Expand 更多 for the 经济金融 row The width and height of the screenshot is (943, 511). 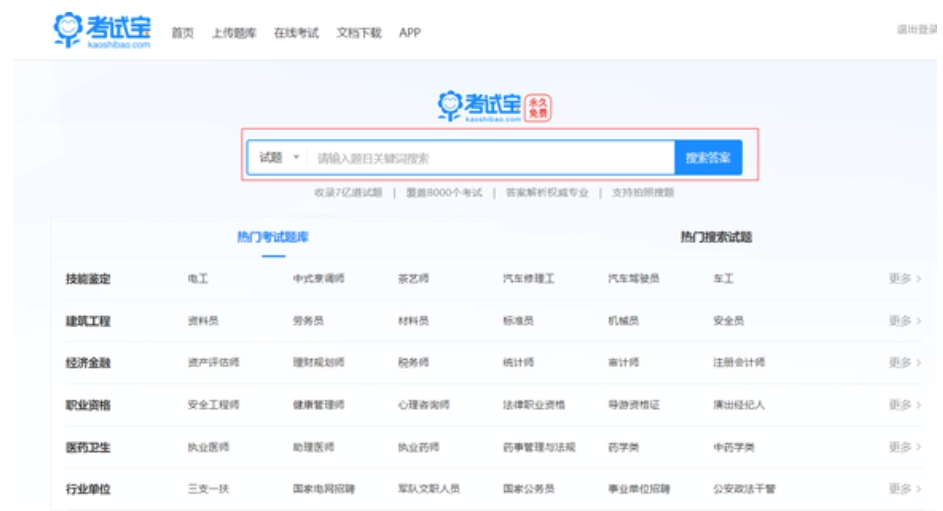(x=904, y=363)
